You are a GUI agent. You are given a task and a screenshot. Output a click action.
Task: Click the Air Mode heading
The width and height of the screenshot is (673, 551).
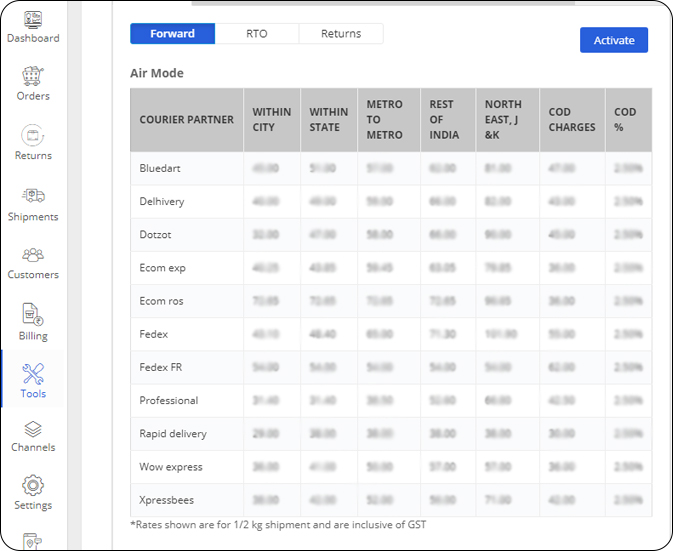click(x=157, y=73)
